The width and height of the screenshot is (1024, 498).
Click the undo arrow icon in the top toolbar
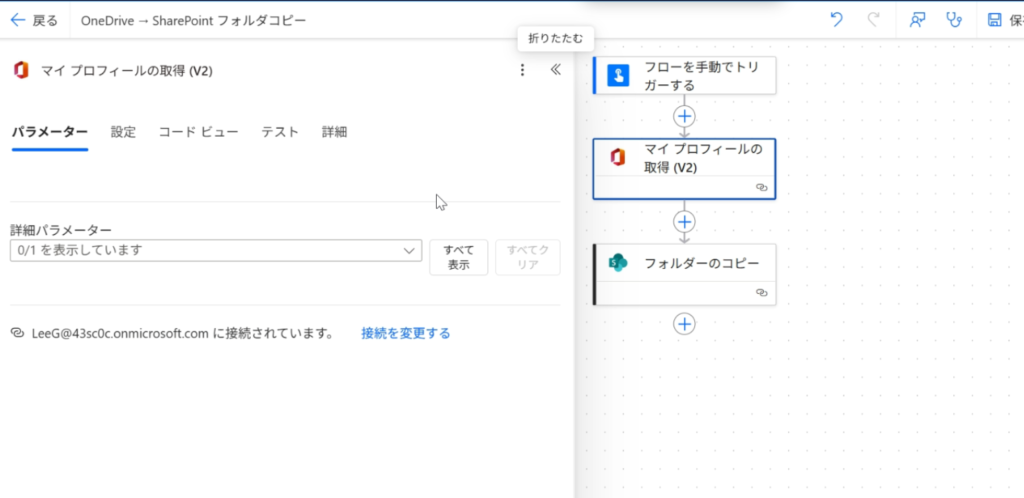(x=835, y=20)
